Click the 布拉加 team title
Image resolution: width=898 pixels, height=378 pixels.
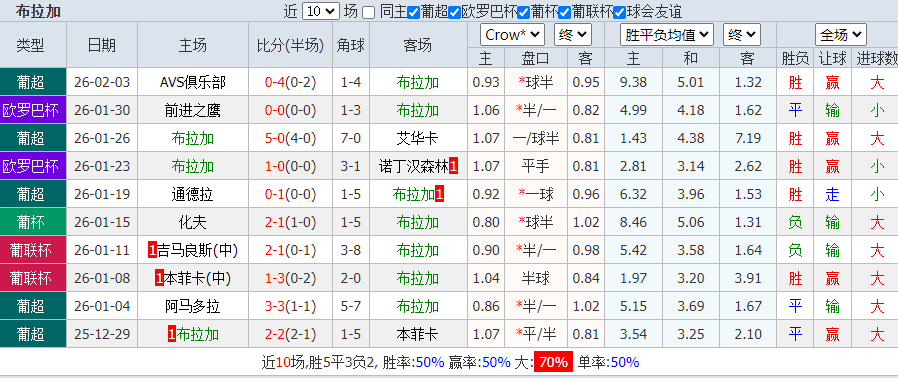click(x=38, y=11)
